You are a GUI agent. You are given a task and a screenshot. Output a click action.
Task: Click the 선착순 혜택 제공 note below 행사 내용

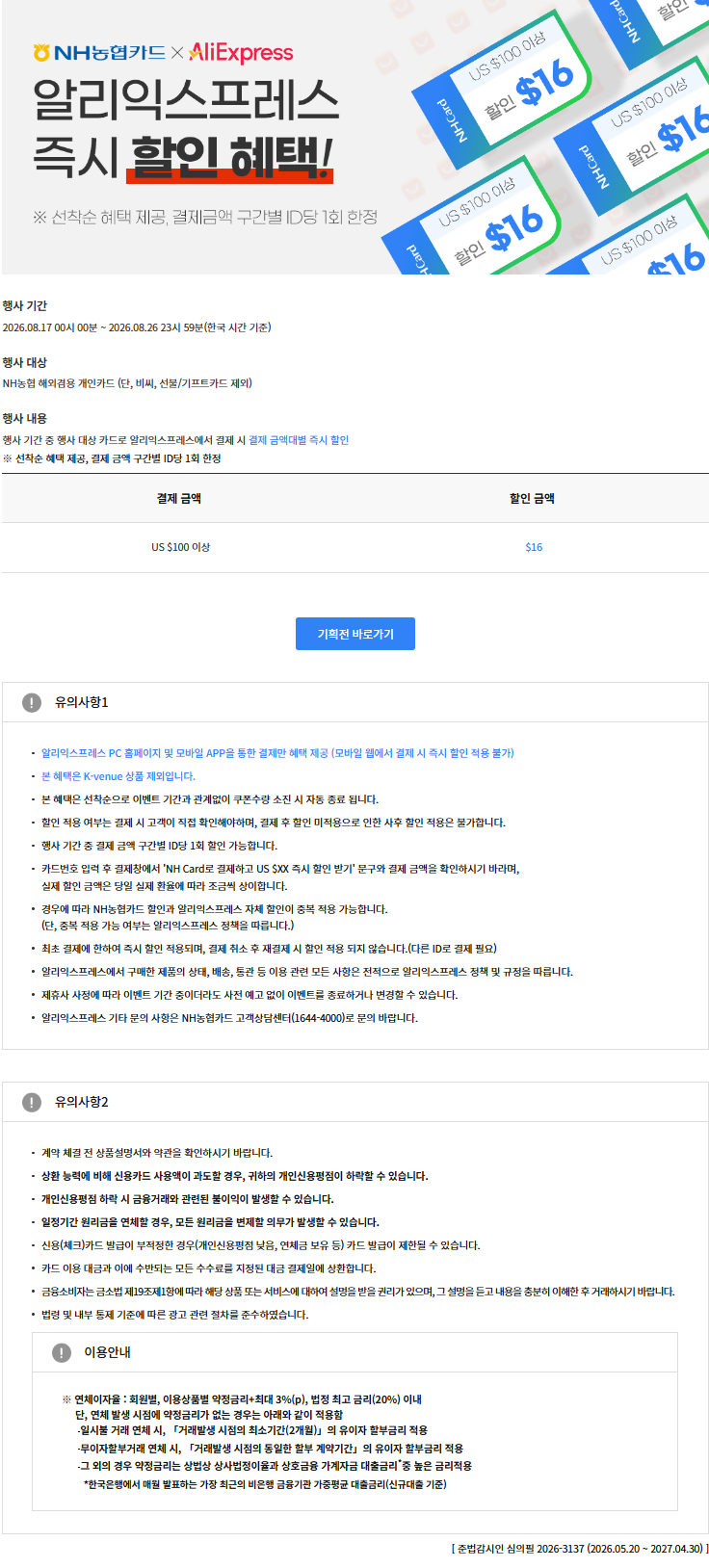(112, 458)
